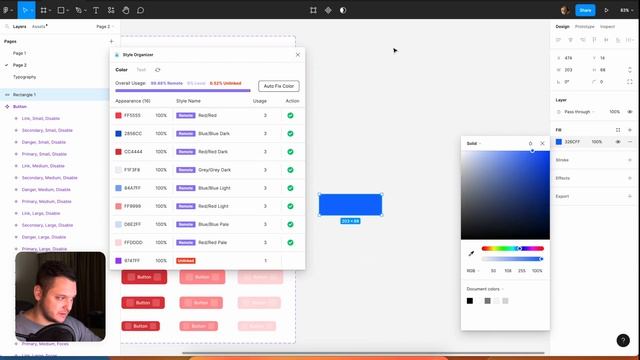Open the Page 2 dropdown in Layers header
This screenshot has width=640, height=360.
point(105,27)
